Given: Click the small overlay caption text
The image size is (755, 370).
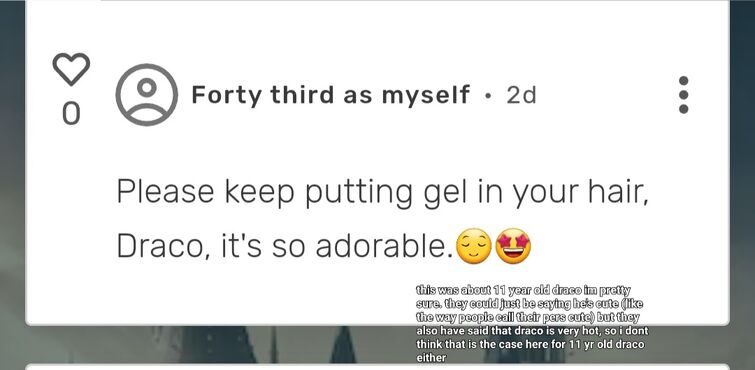Looking at the screenshot, I should pos(532,324).
